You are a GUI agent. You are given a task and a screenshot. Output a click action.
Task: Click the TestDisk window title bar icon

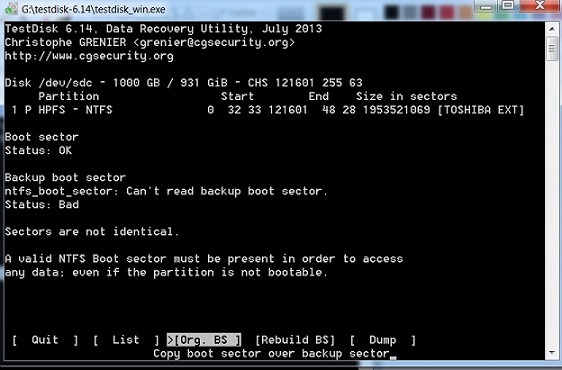[11, 9]
